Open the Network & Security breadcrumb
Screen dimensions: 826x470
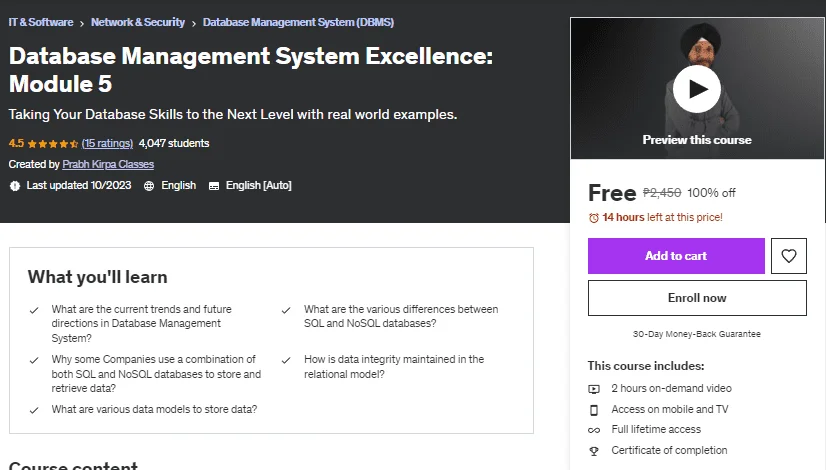[138, 22]
